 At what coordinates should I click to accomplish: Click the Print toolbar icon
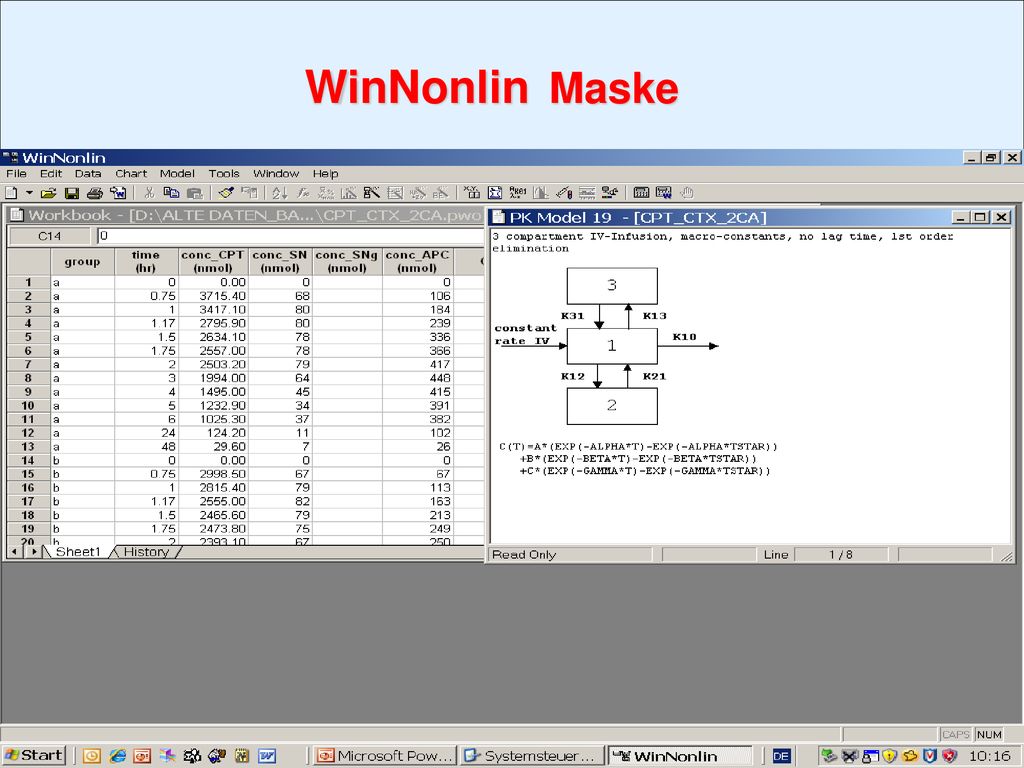[95, 193]
